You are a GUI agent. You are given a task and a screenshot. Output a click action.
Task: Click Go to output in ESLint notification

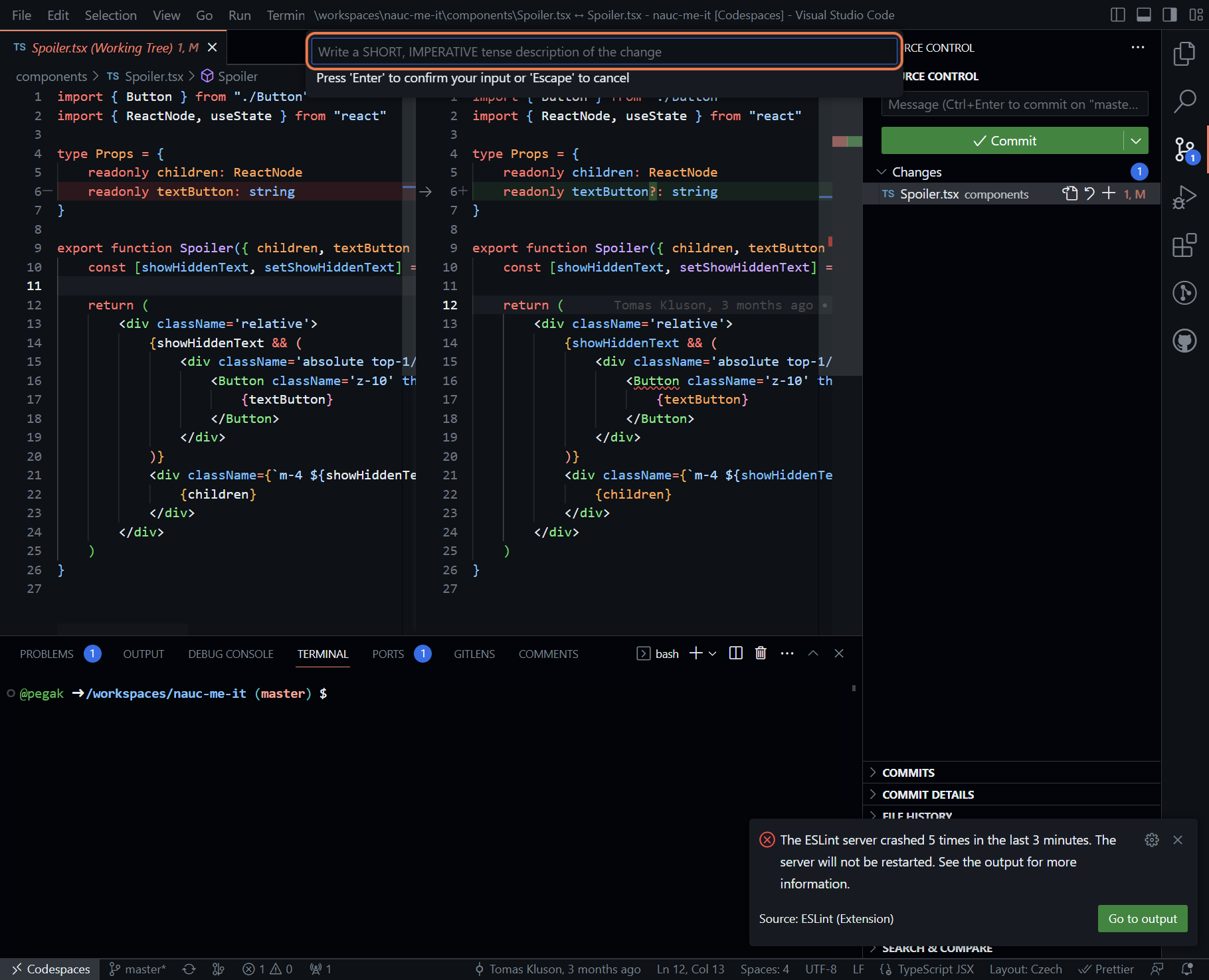[x=1143, y=919]
